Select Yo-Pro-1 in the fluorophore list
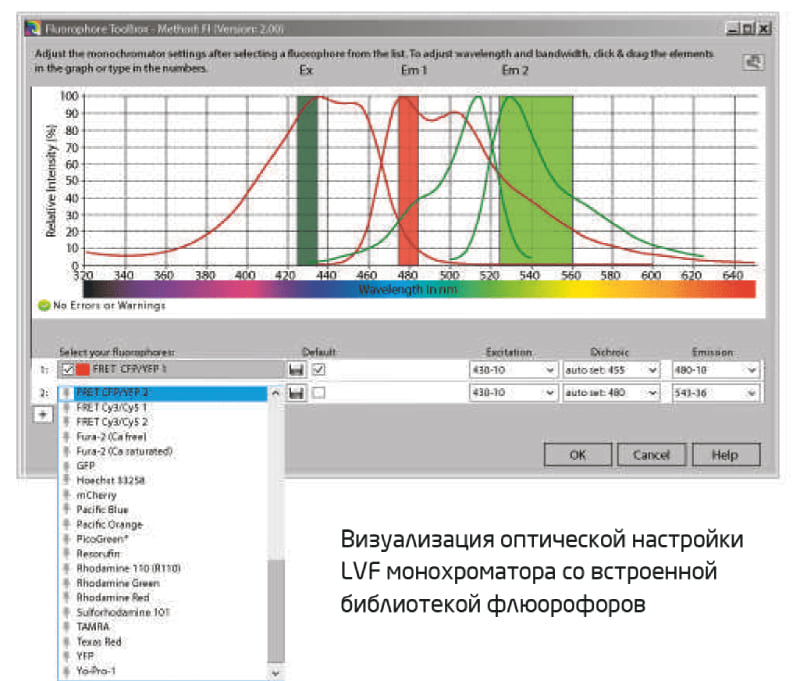This screenshot has width=800, height=681. 163,671
